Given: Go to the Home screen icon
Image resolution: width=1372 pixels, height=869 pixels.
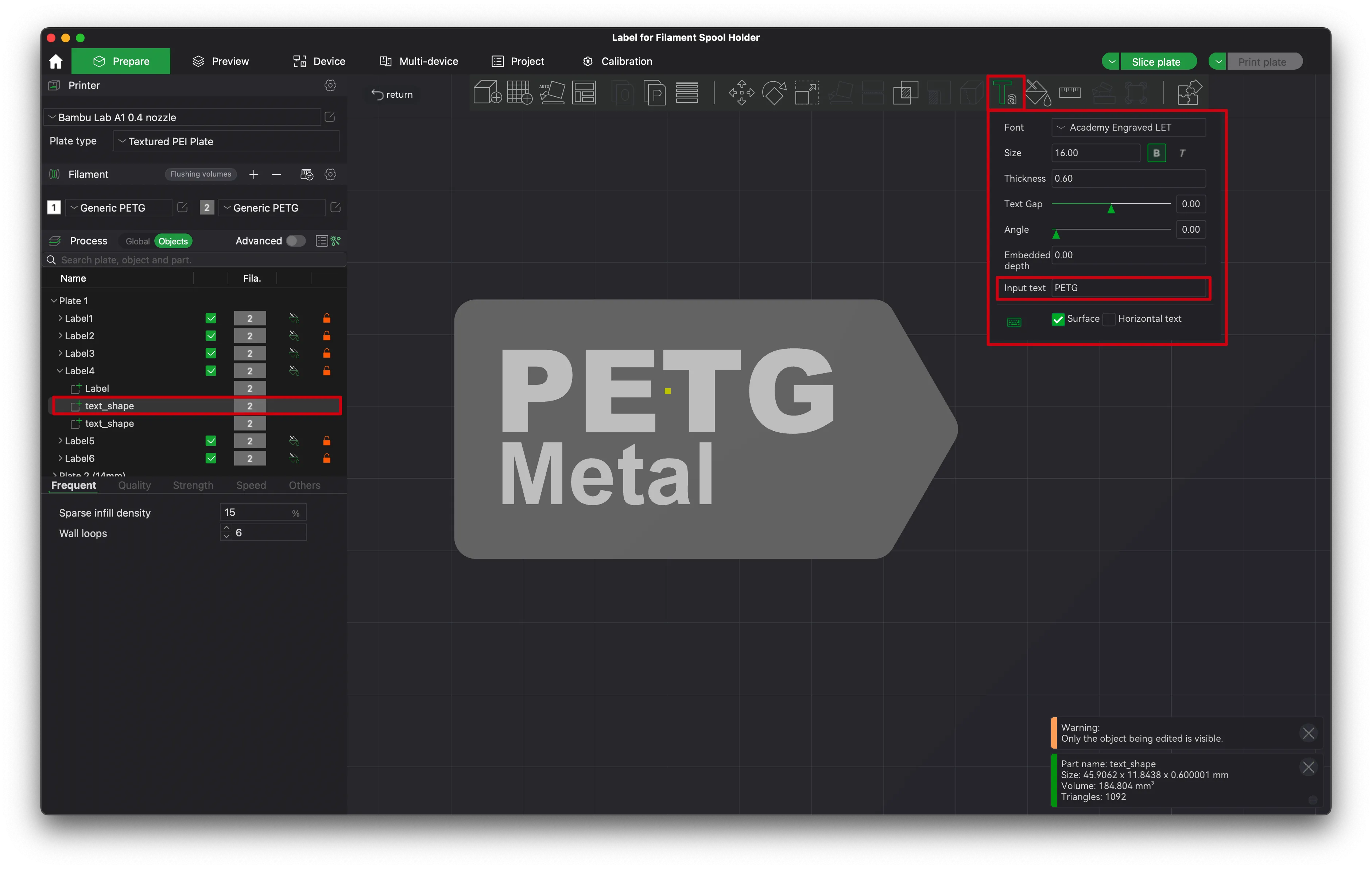Looking at the screenshot, I should tap(56, 62).
